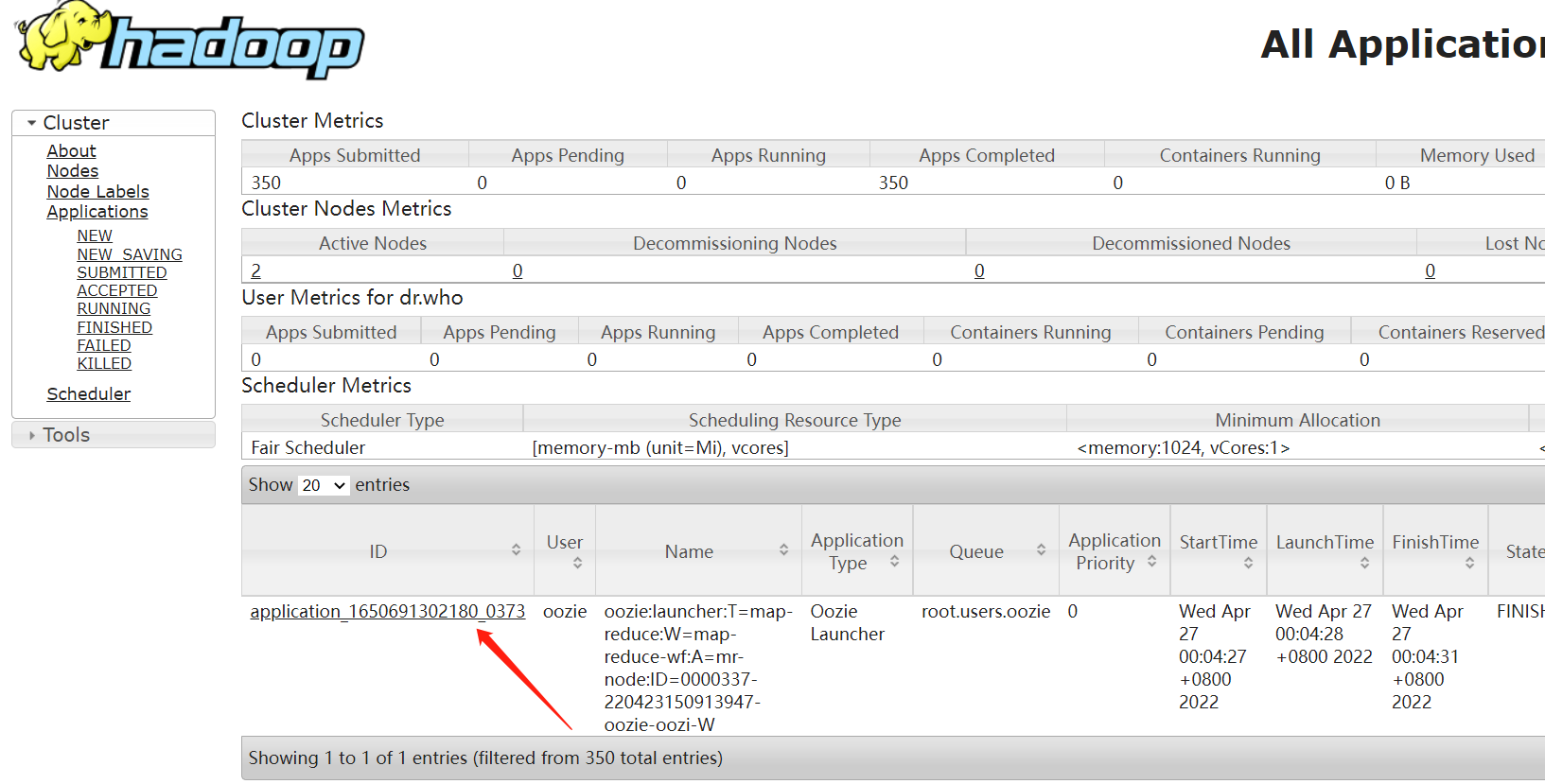
Task: Filter applications by FINISHED state
Action: [x=114, y=327]
